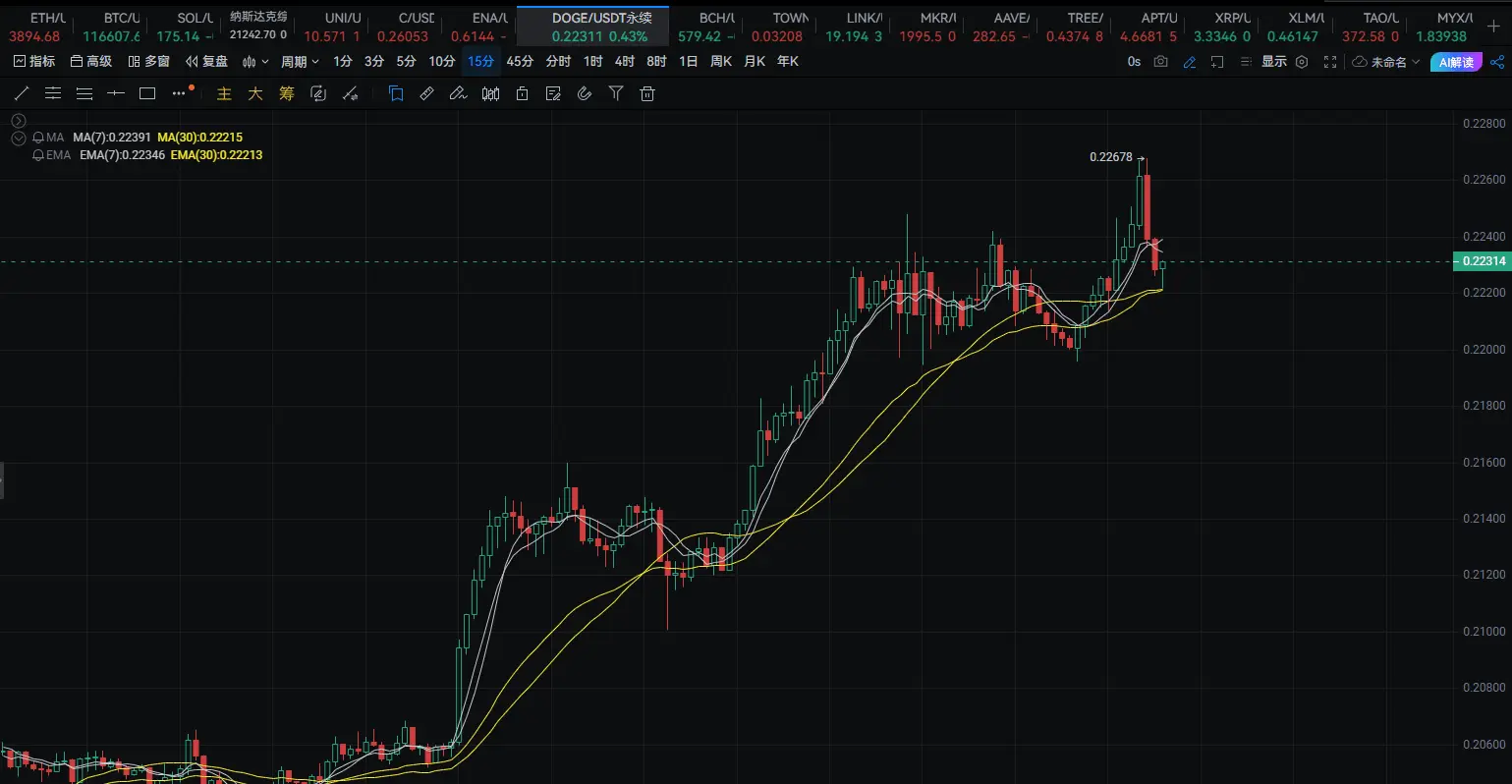Open the drawings filter funnel icon

tap(616, 93)
